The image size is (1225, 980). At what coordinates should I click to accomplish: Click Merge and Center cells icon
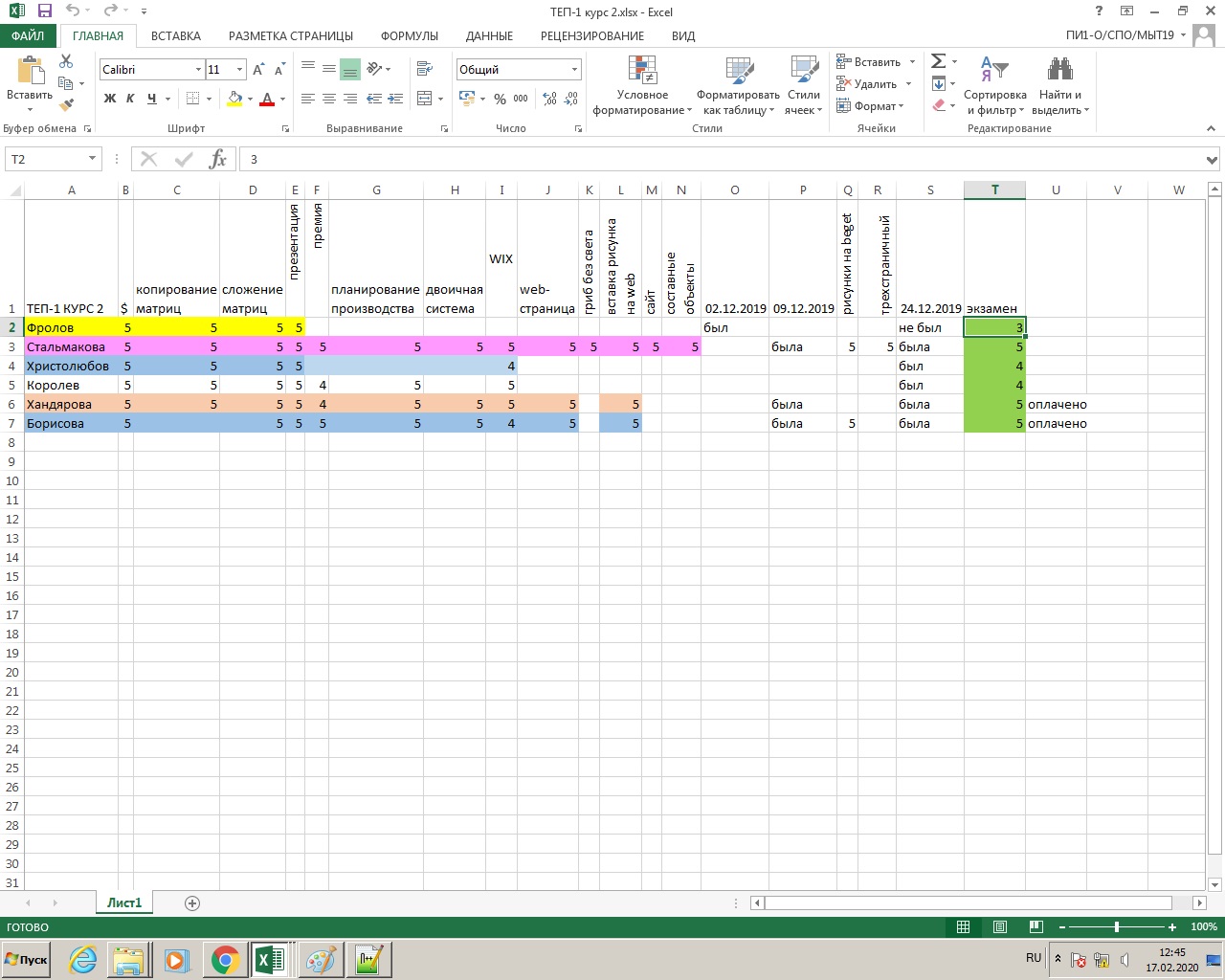[x=425, y=99]
